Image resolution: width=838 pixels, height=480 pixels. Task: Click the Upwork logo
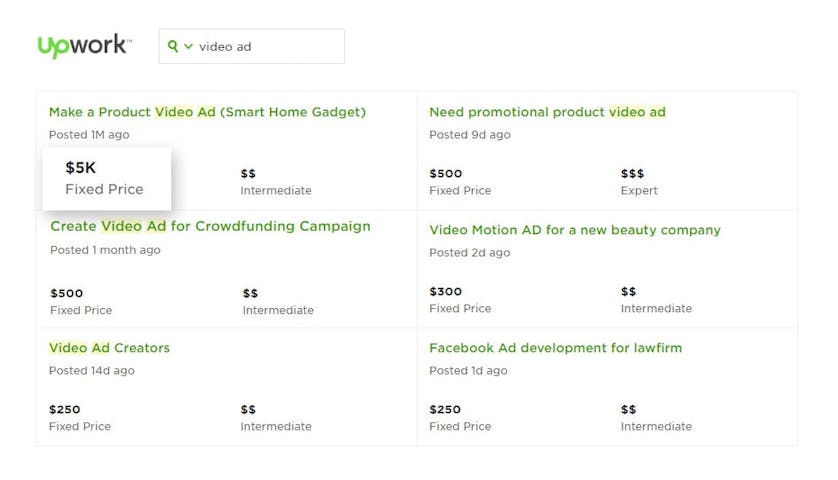point(83,46)
